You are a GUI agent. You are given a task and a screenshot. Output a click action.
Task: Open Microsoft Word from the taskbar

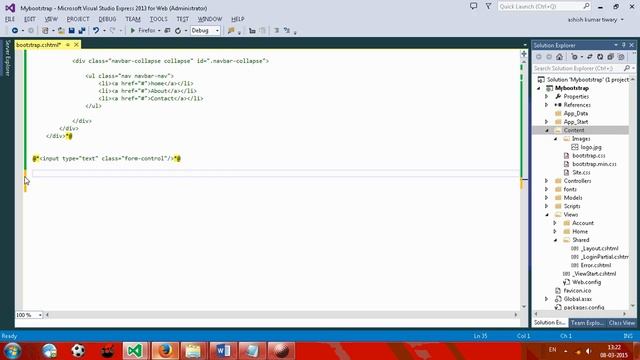(223, 351)
